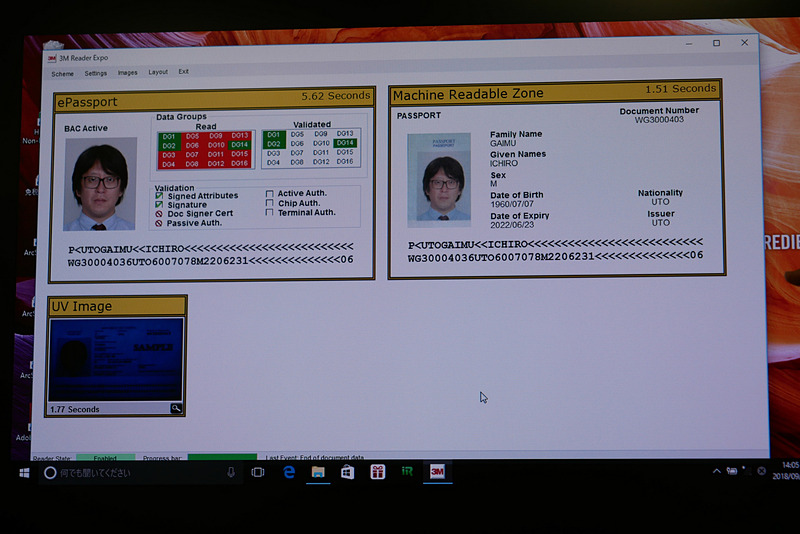Image resolution: width=800 pixels, height=534 pixels.
Task: Enable the Chip Auth. checkbox
Action: [269, 203]
